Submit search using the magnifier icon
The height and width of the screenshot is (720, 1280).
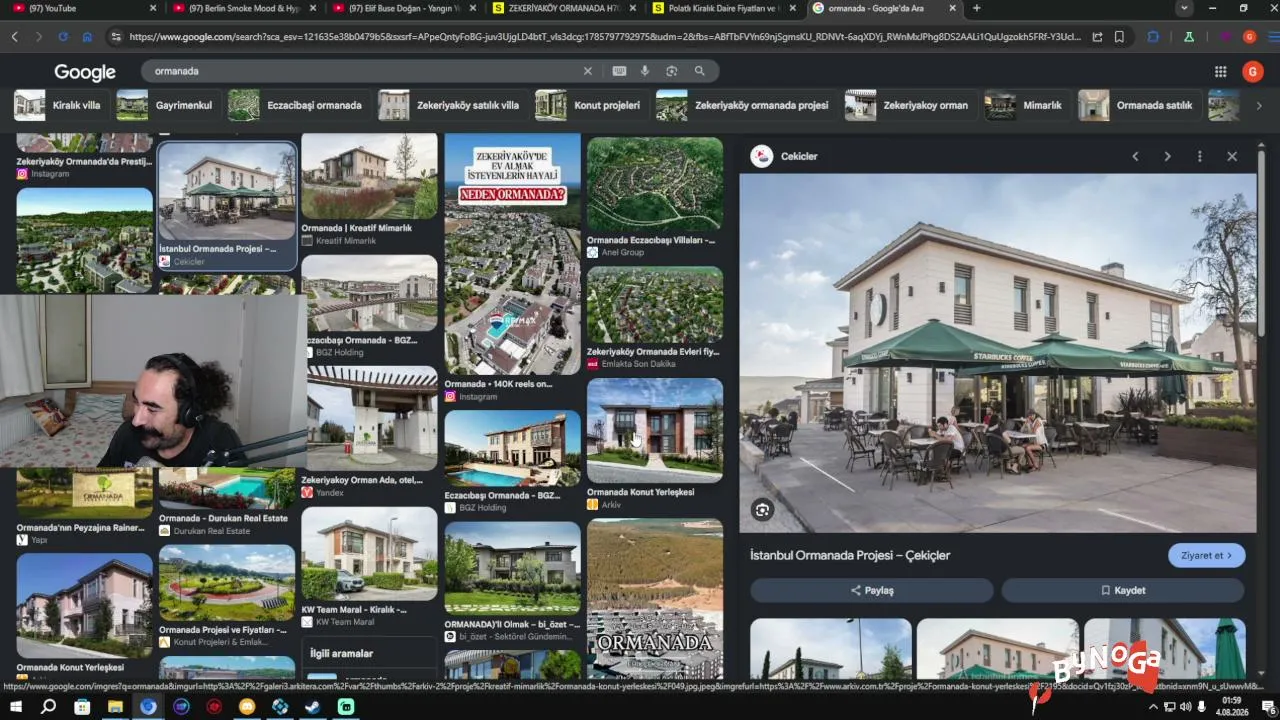click(x=700, y=71)
